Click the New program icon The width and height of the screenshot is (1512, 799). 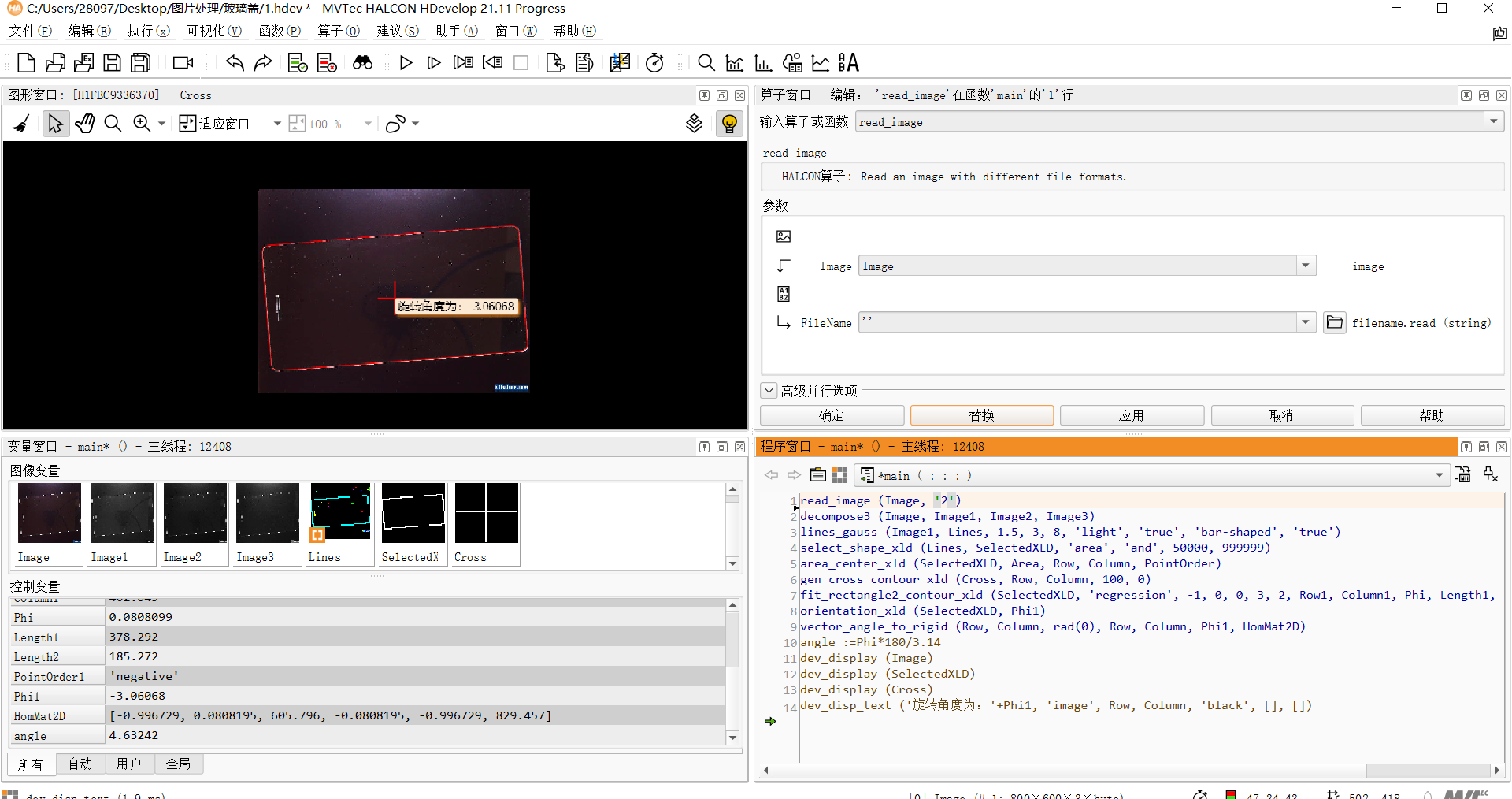pyautogui.click(x=26, y=62)
